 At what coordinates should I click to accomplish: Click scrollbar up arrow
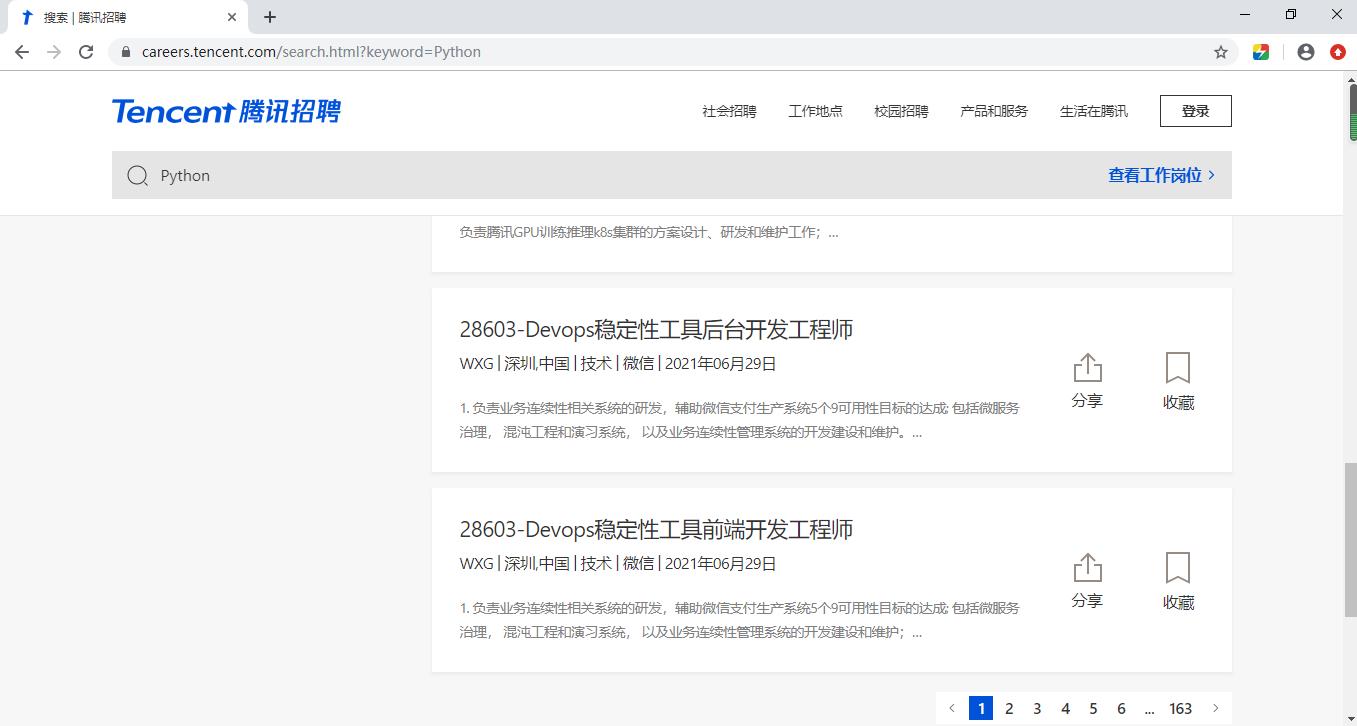click(x=1349, y=78)
